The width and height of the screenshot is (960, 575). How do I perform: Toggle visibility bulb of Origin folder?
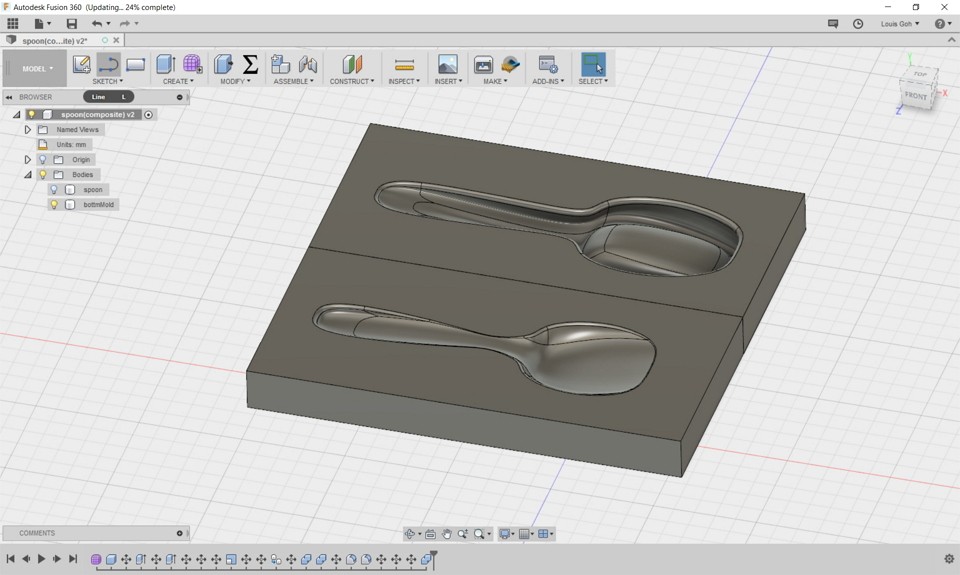click(x=43, y=159)
